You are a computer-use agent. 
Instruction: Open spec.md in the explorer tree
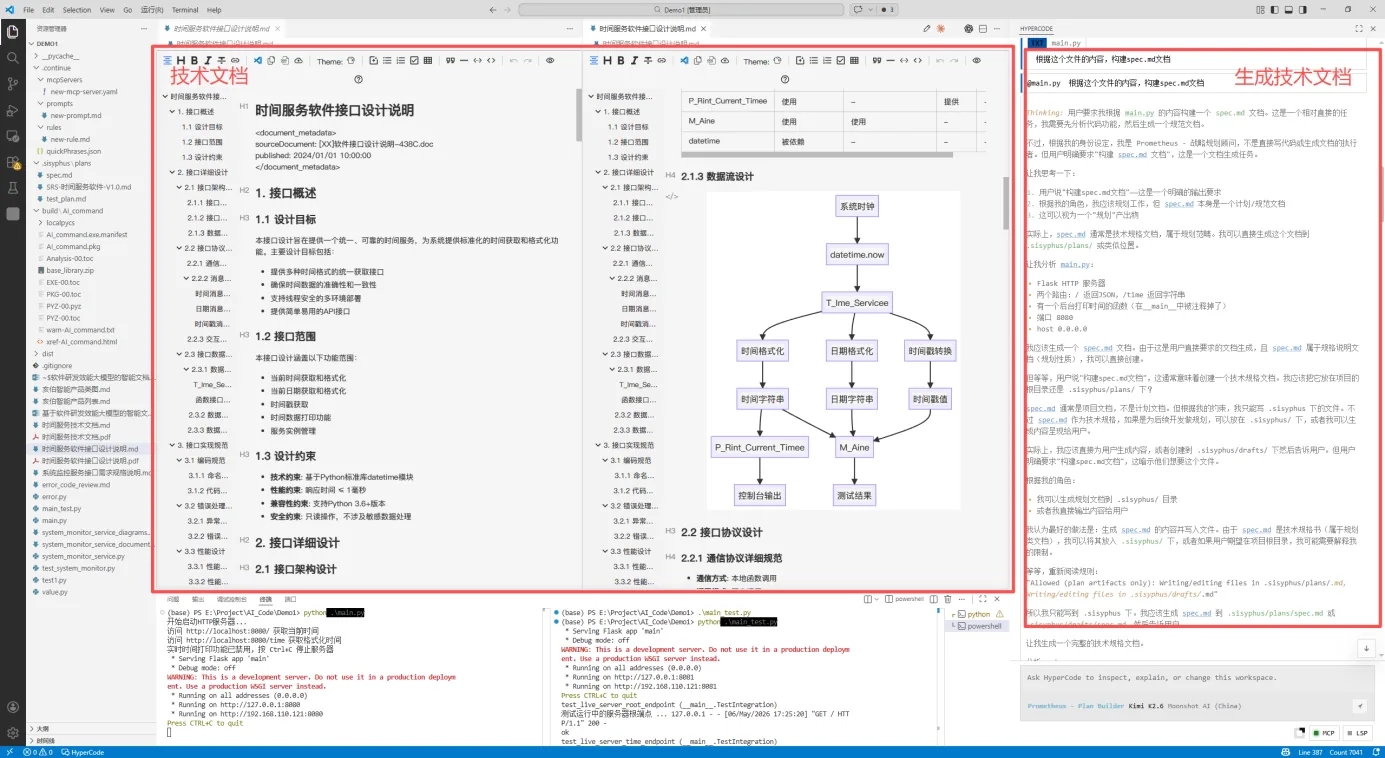click(x=59, y=175)
